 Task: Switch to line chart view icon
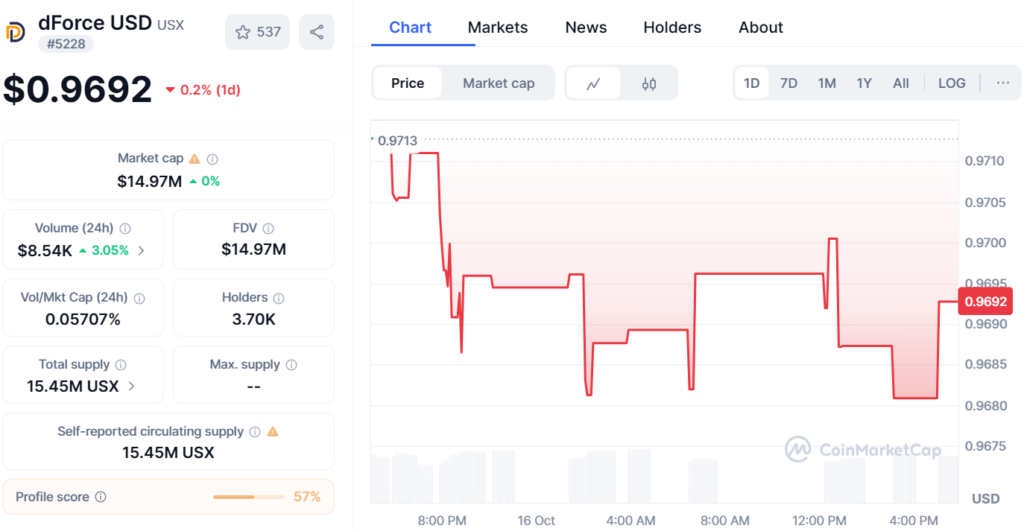pyautogui.click(x=593, y=83)
